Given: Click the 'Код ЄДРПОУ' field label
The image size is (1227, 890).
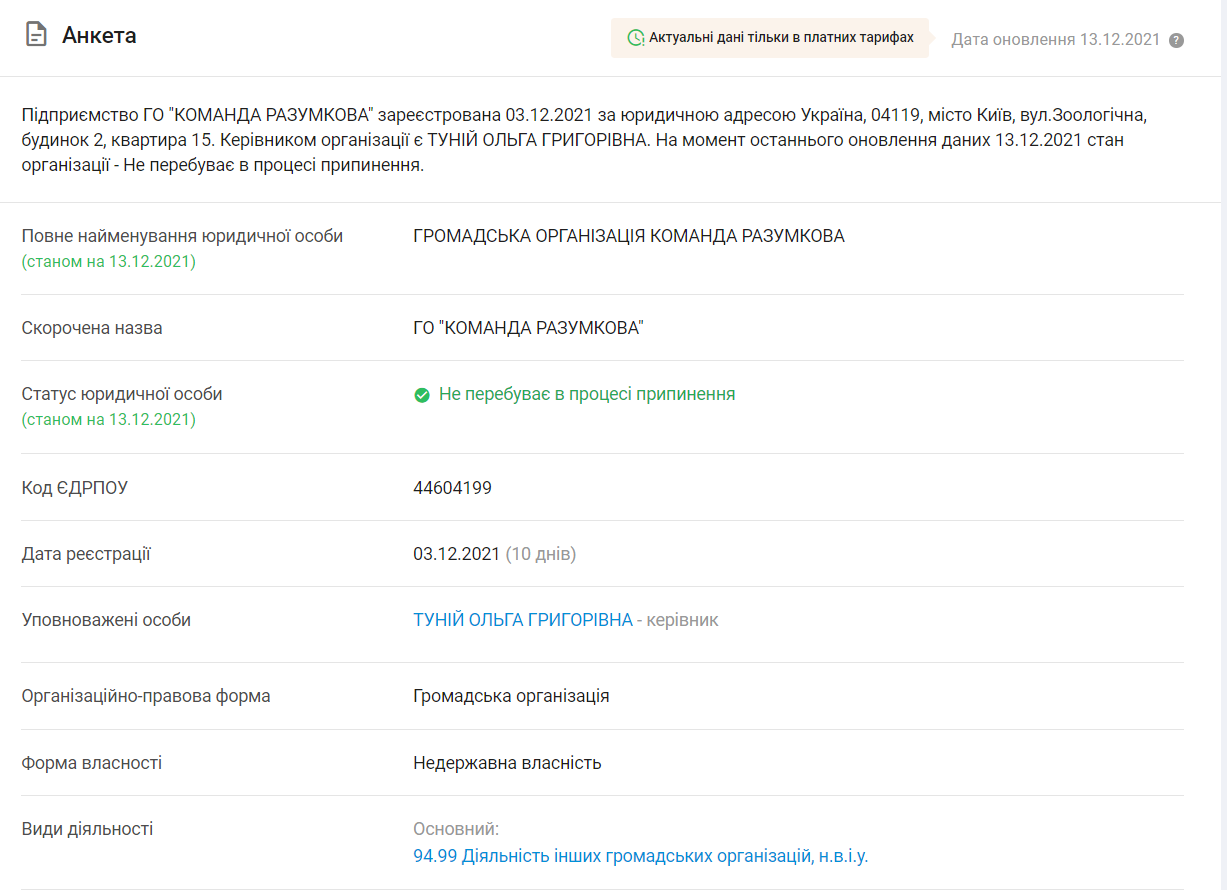Looking at the screenshot, I should tap(75, 488).
